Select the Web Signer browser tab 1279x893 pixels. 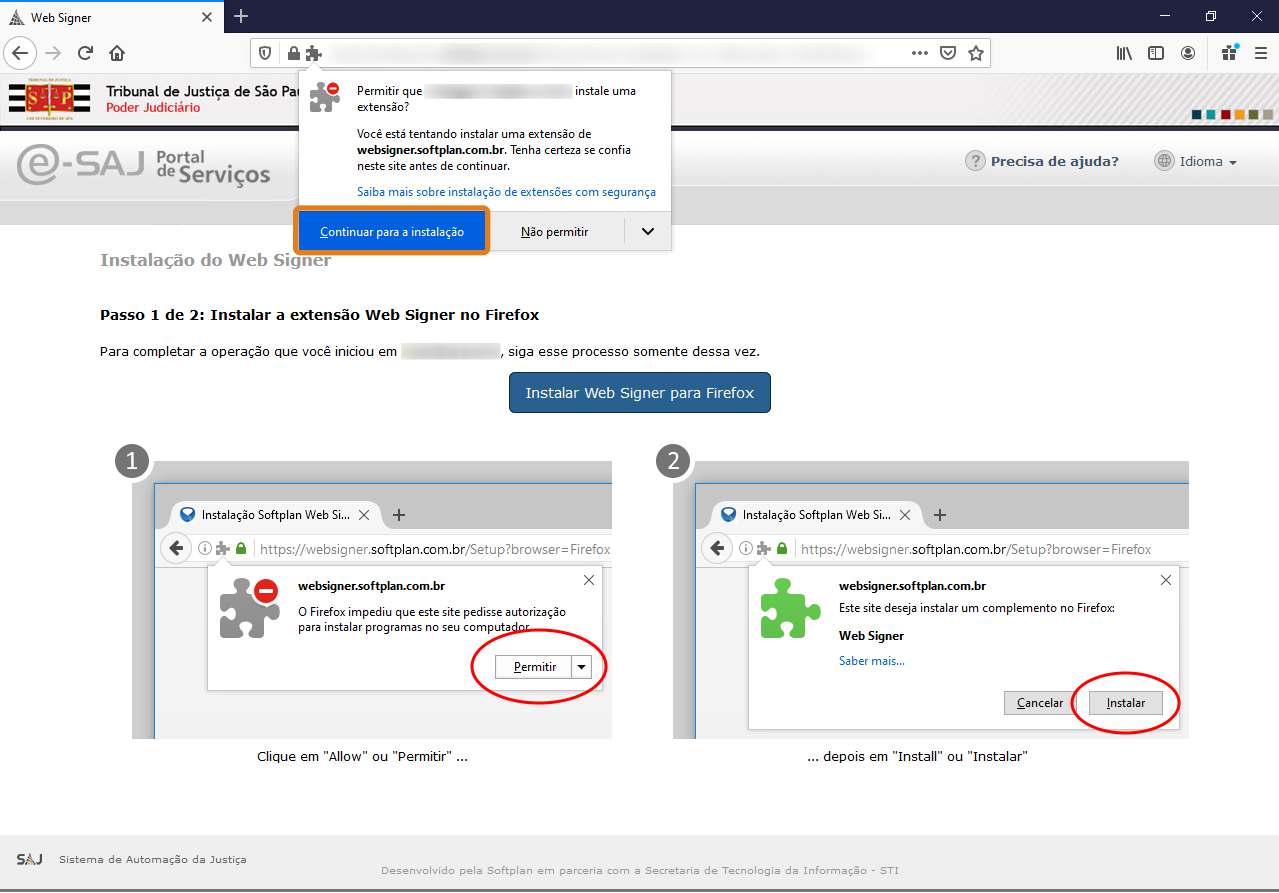pyautogui.click(x=112, y=18)
